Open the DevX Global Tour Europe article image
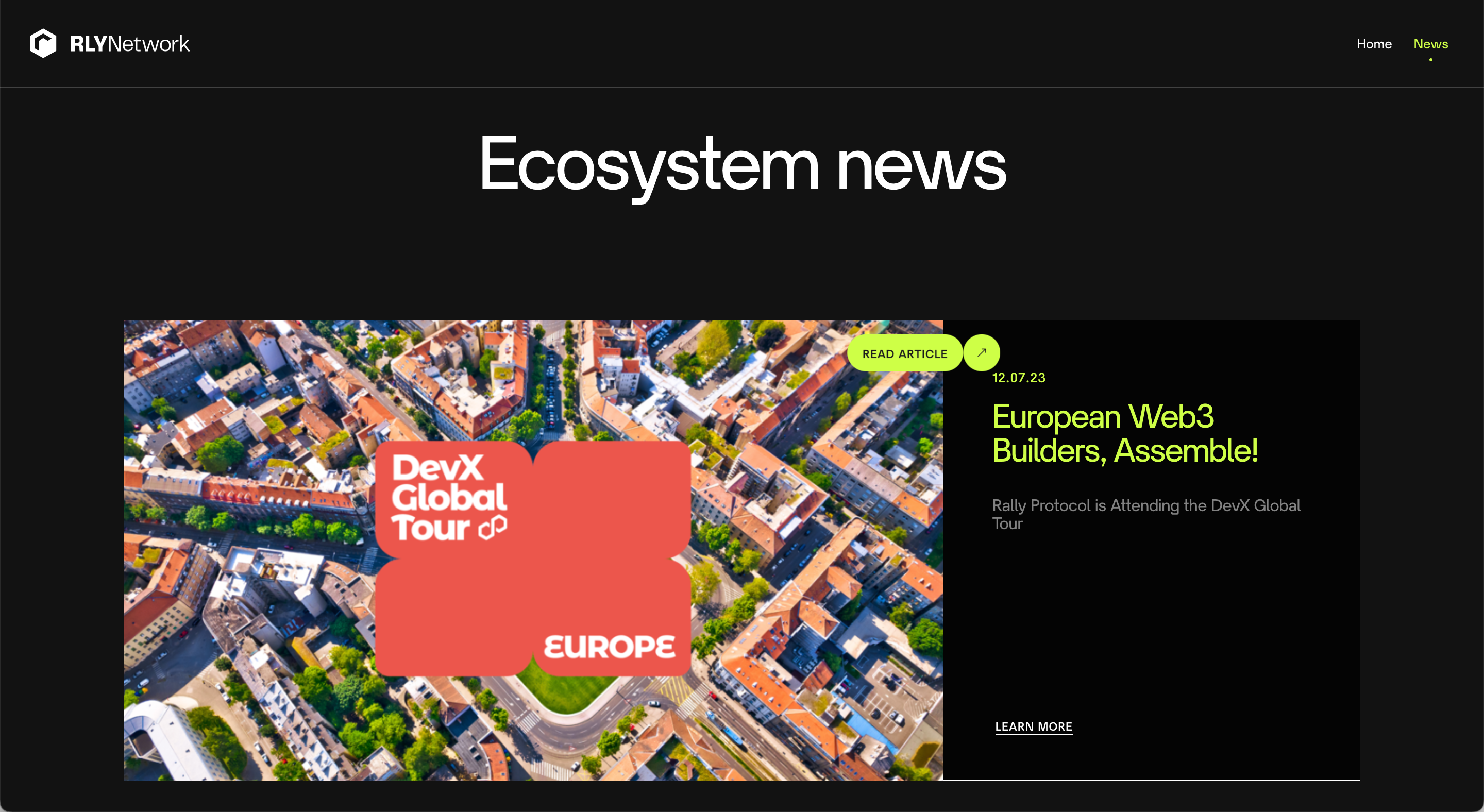Image resolution: width=1484 pixels, height=812 pixels. point(533,551)
